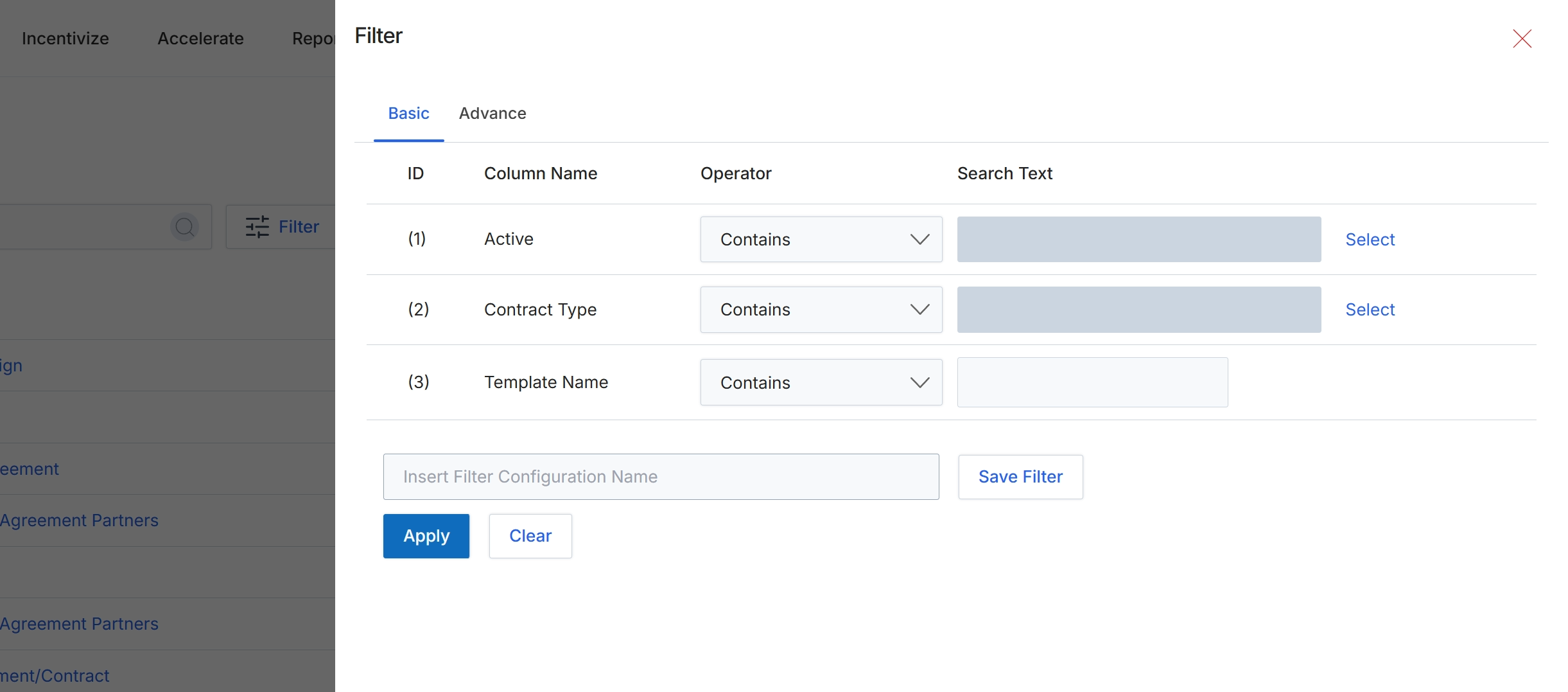Click the Clear button

click(530, 536)
